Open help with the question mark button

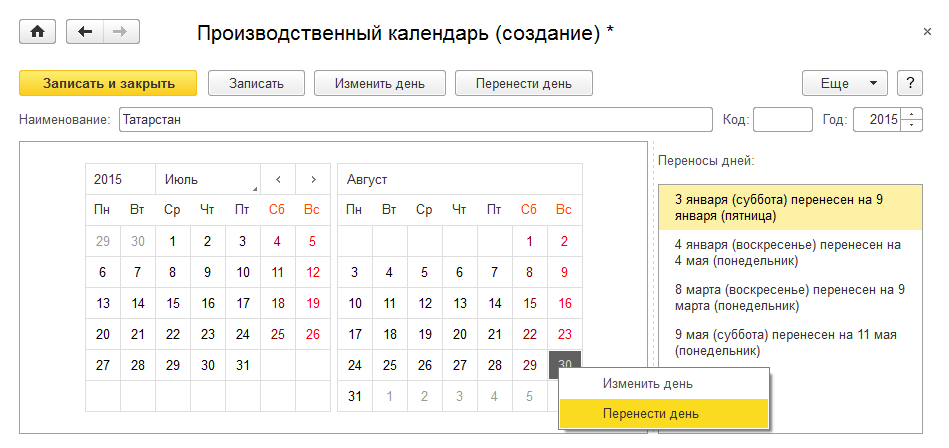click(909, 83)
